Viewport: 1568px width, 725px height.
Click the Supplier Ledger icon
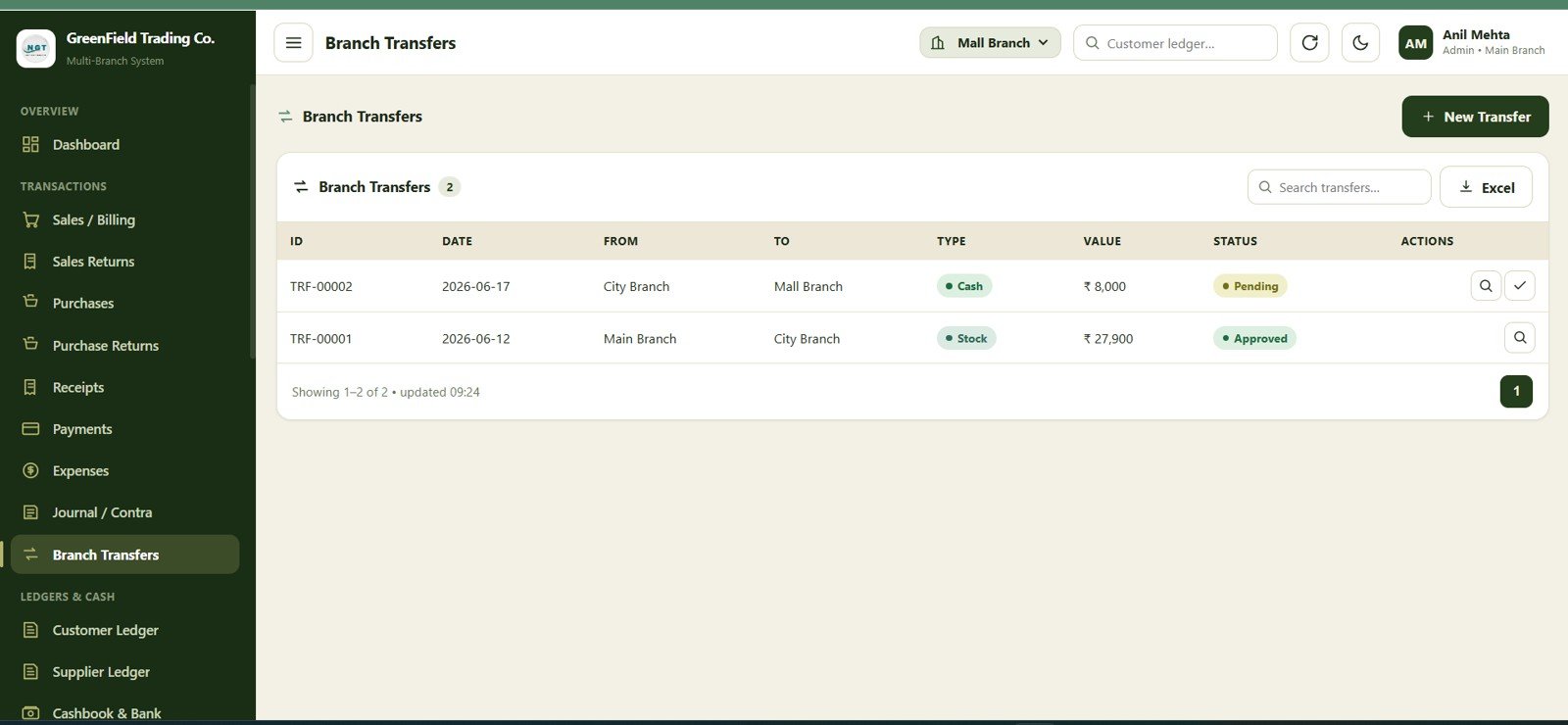click(30, 672)
